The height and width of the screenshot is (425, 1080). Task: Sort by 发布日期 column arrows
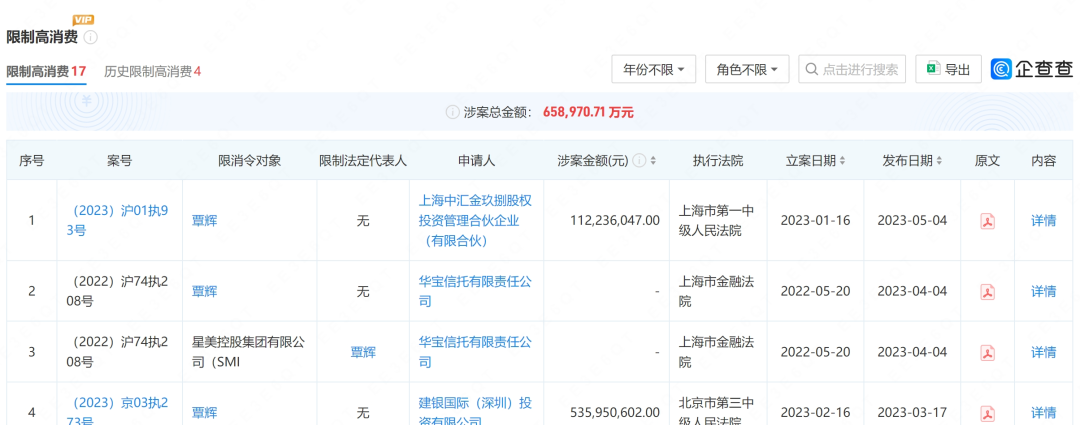pyautogui.click(x=939, y=160)
